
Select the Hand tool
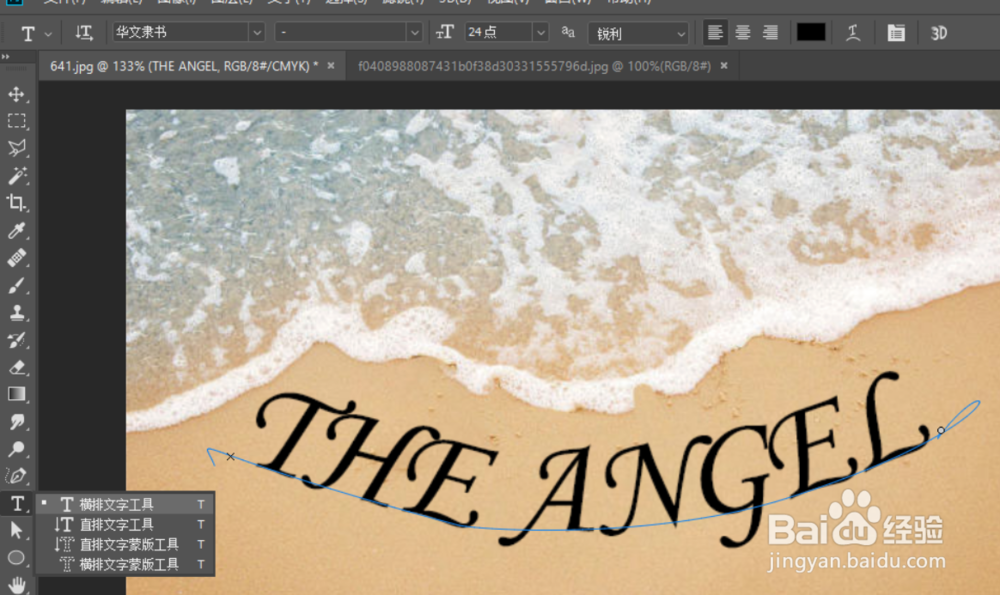point(17,584)
